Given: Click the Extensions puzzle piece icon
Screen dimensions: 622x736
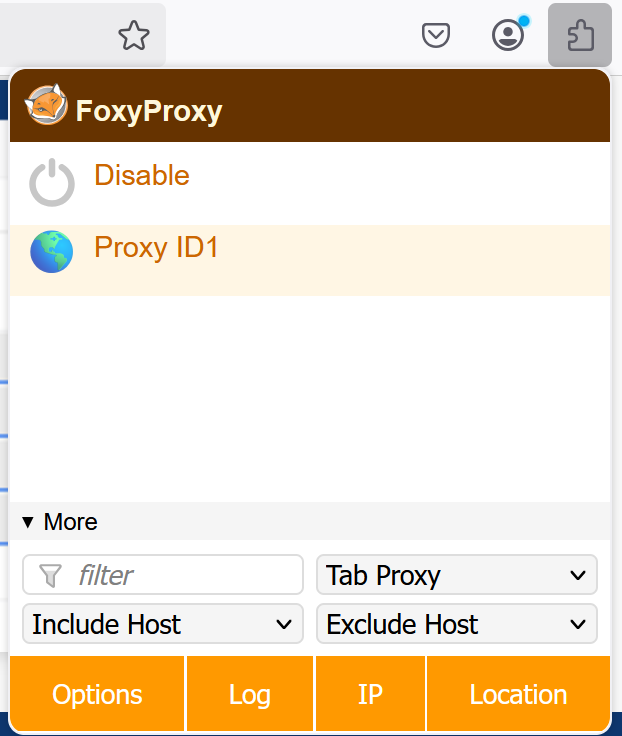Looking at the screenshot, I should [x=580, y=37].
